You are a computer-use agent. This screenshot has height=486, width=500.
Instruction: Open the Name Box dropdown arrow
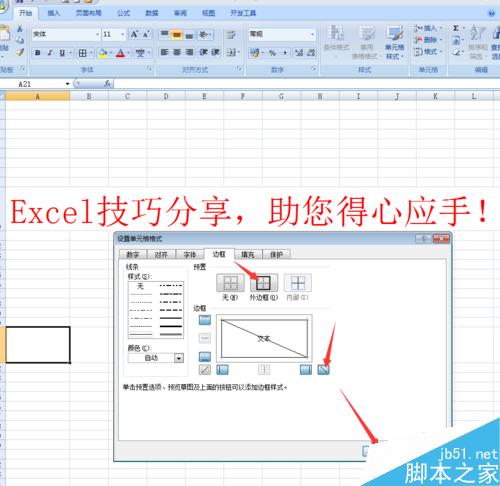(67, 84)
